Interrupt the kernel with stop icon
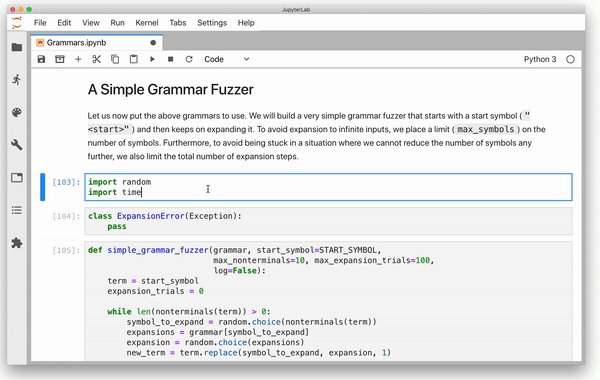 (x=171, y=59)
